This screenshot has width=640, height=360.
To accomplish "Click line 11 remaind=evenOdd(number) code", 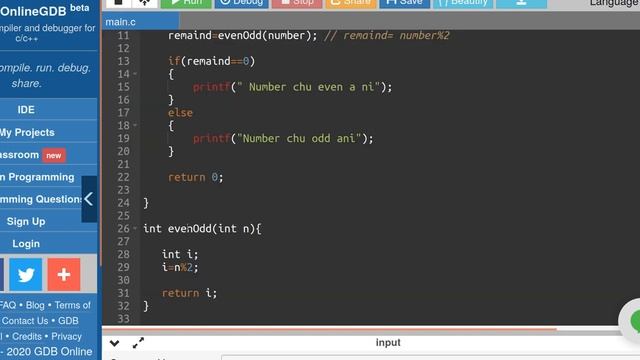I will [242, 36].
